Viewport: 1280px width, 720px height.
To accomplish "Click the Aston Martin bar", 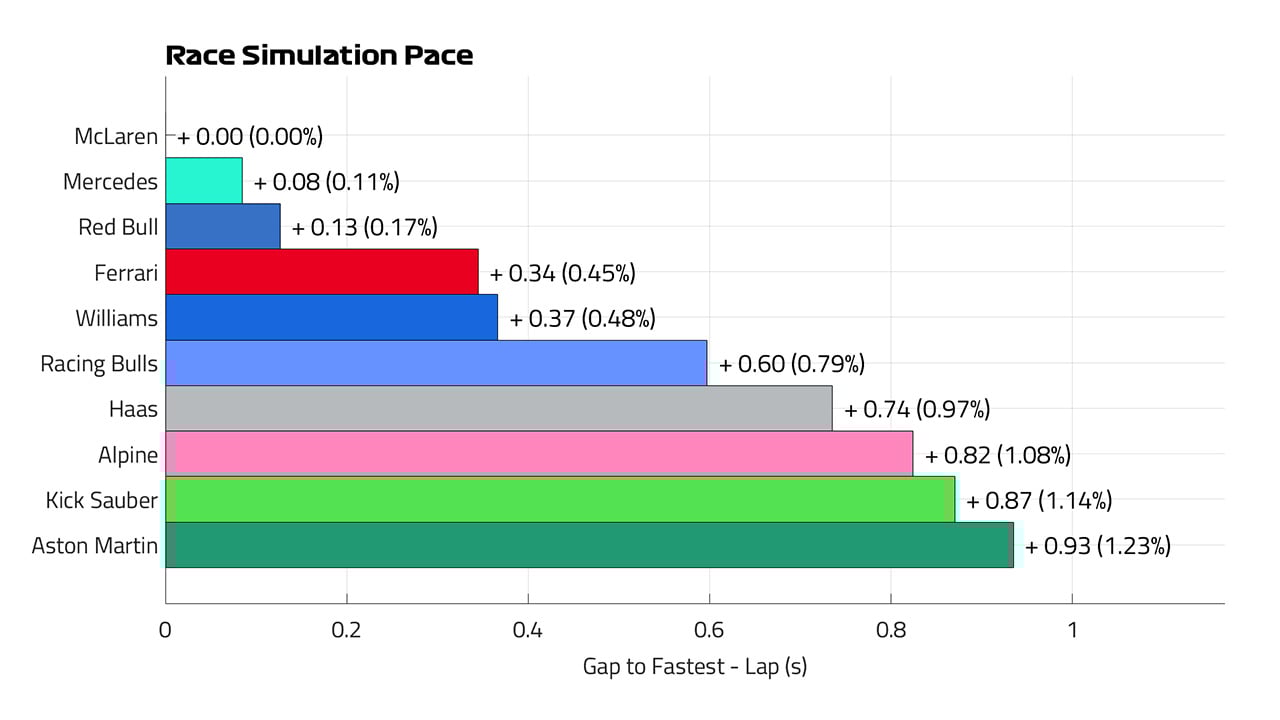I will [x=589, y=545].
